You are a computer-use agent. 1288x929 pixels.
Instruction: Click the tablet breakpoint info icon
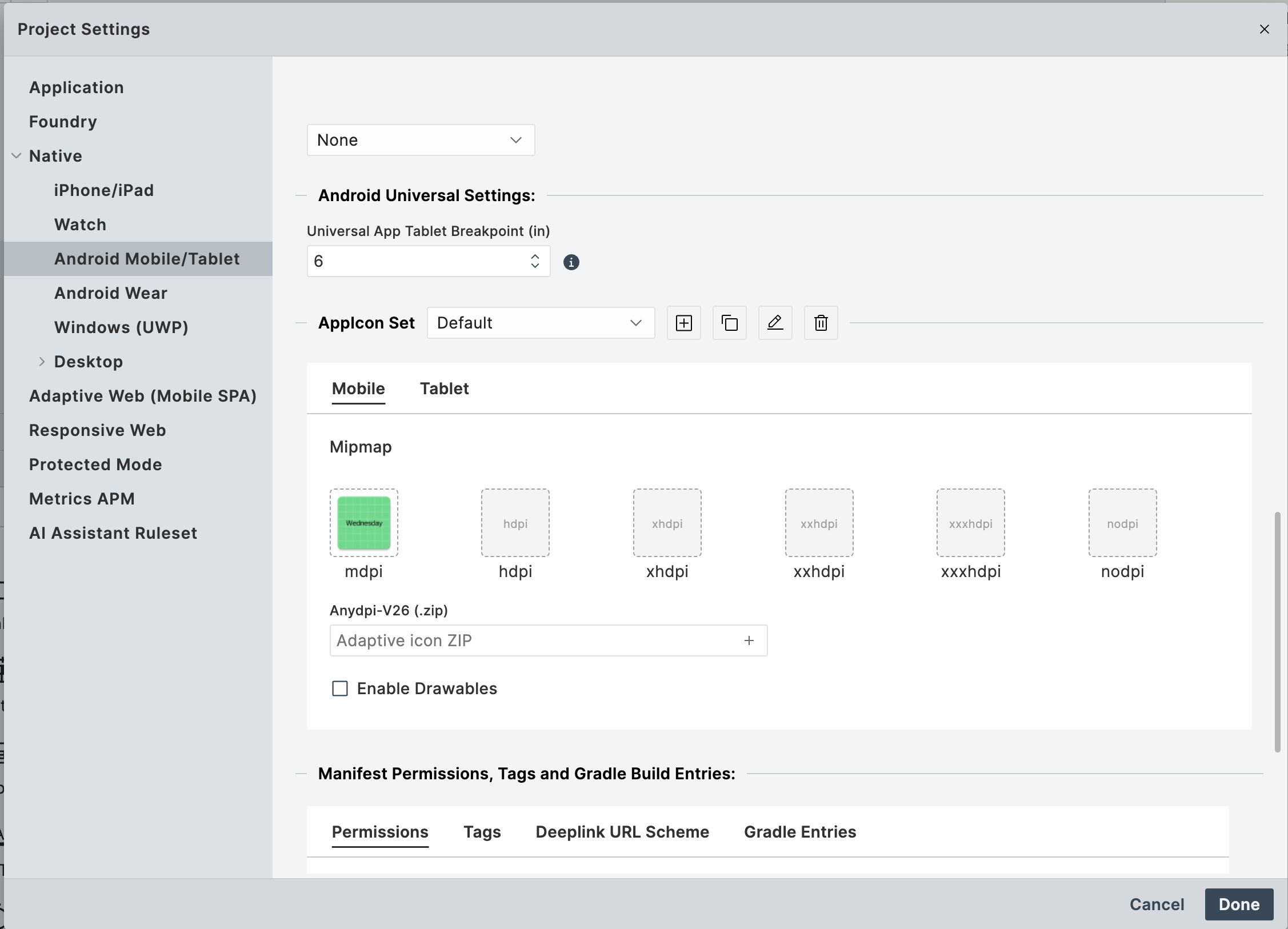(x=571, y=262)
